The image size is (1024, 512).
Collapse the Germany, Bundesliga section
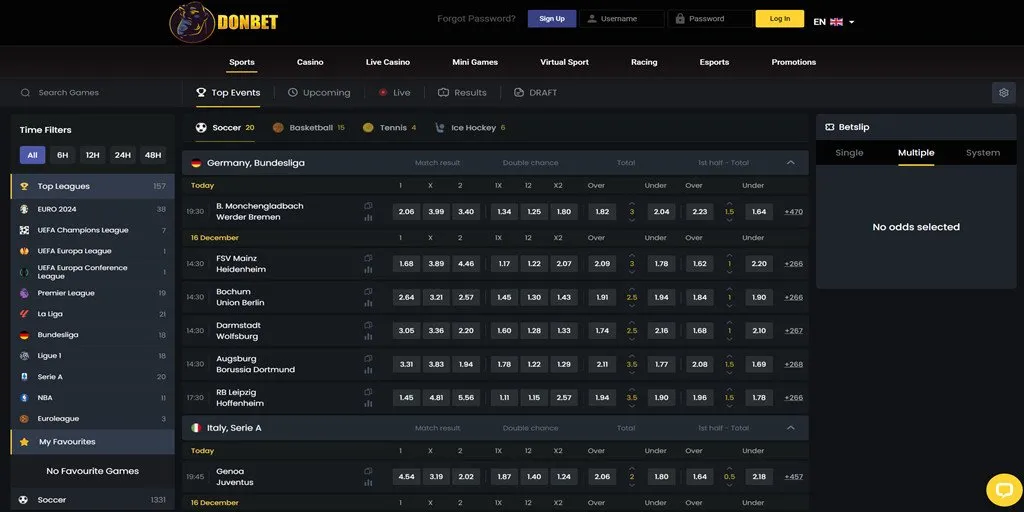click(x=790, y=163)
